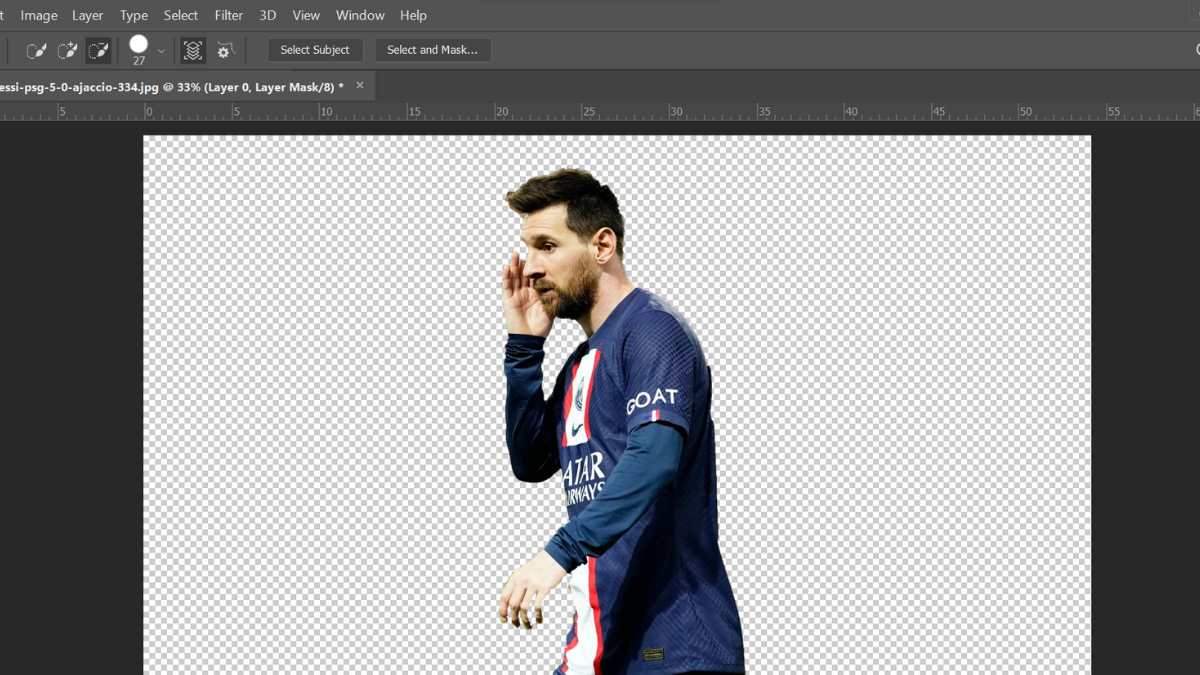Expand the brush options dropdown arrow
The image size is (1200, 675).
[x=161, y=51]
